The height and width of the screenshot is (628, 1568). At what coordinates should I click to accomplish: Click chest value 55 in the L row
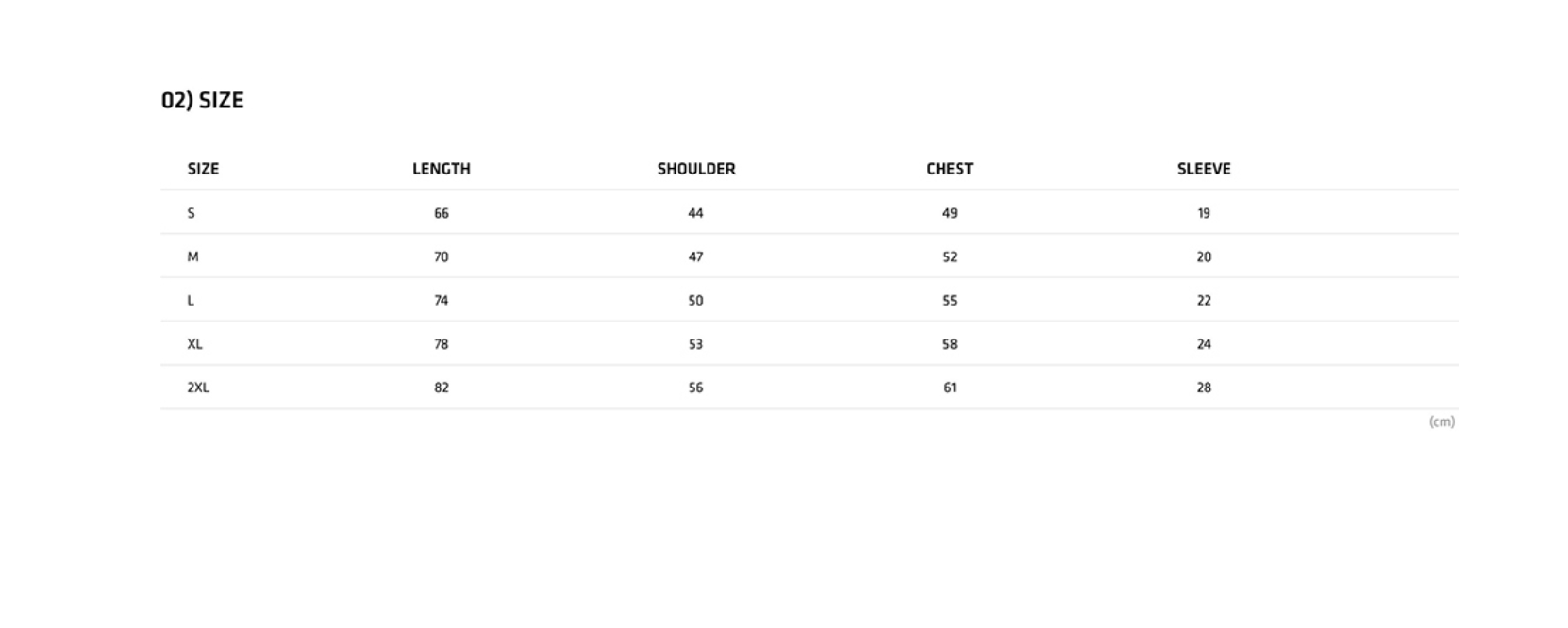(x=949, y=301)
